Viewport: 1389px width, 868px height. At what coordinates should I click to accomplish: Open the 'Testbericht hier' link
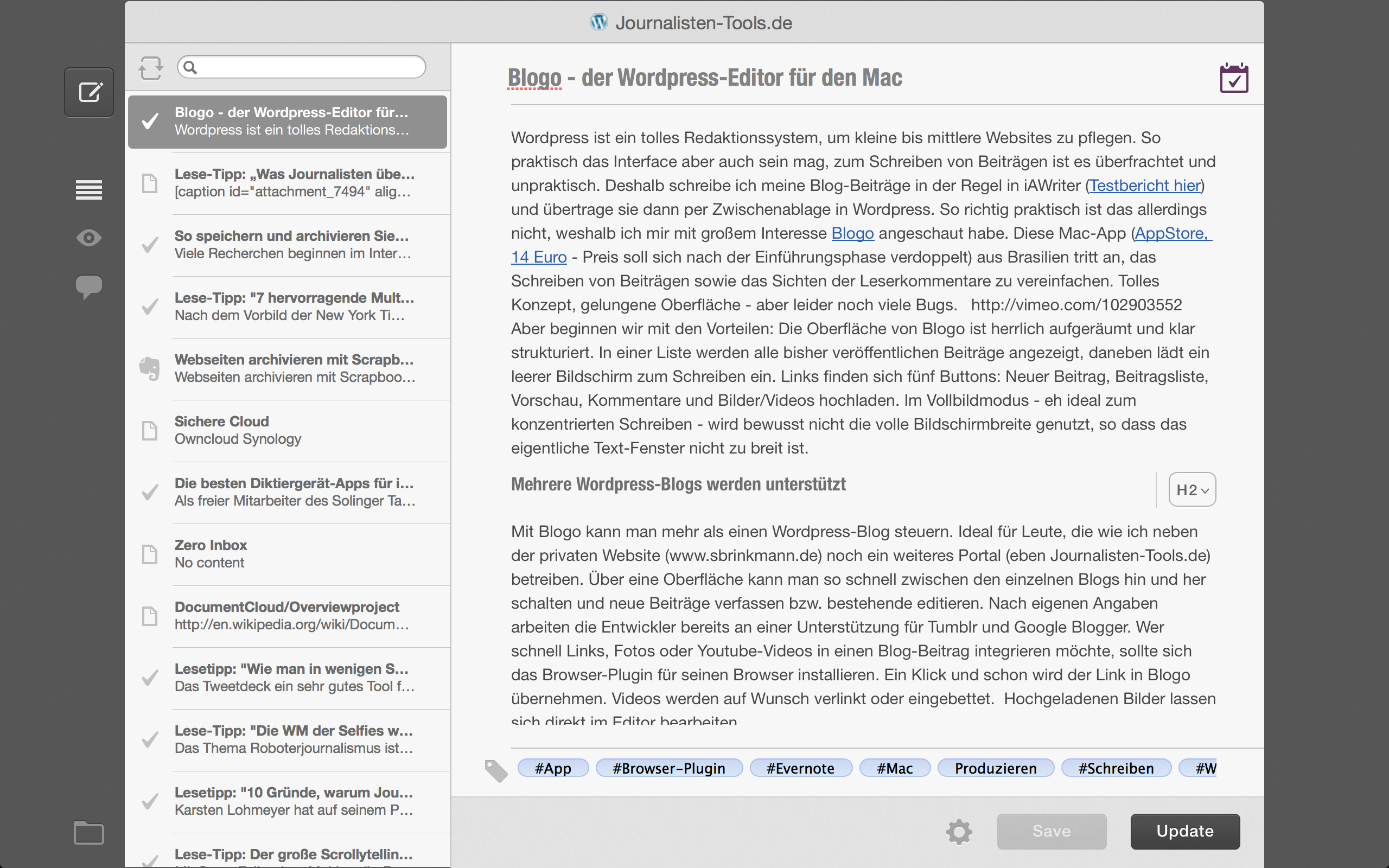[x=1145, y=186]
